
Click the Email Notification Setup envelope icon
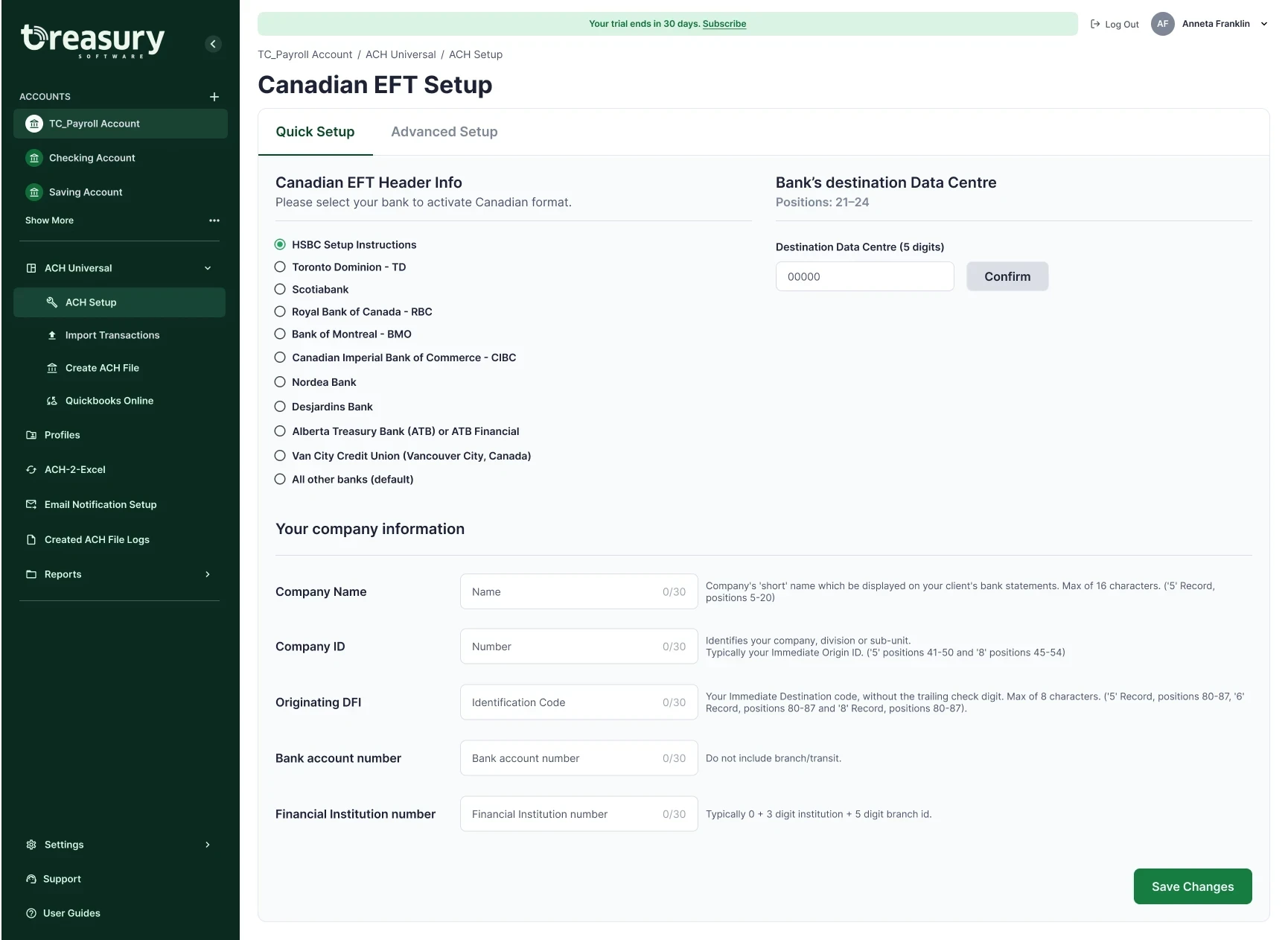coord(31,504)
